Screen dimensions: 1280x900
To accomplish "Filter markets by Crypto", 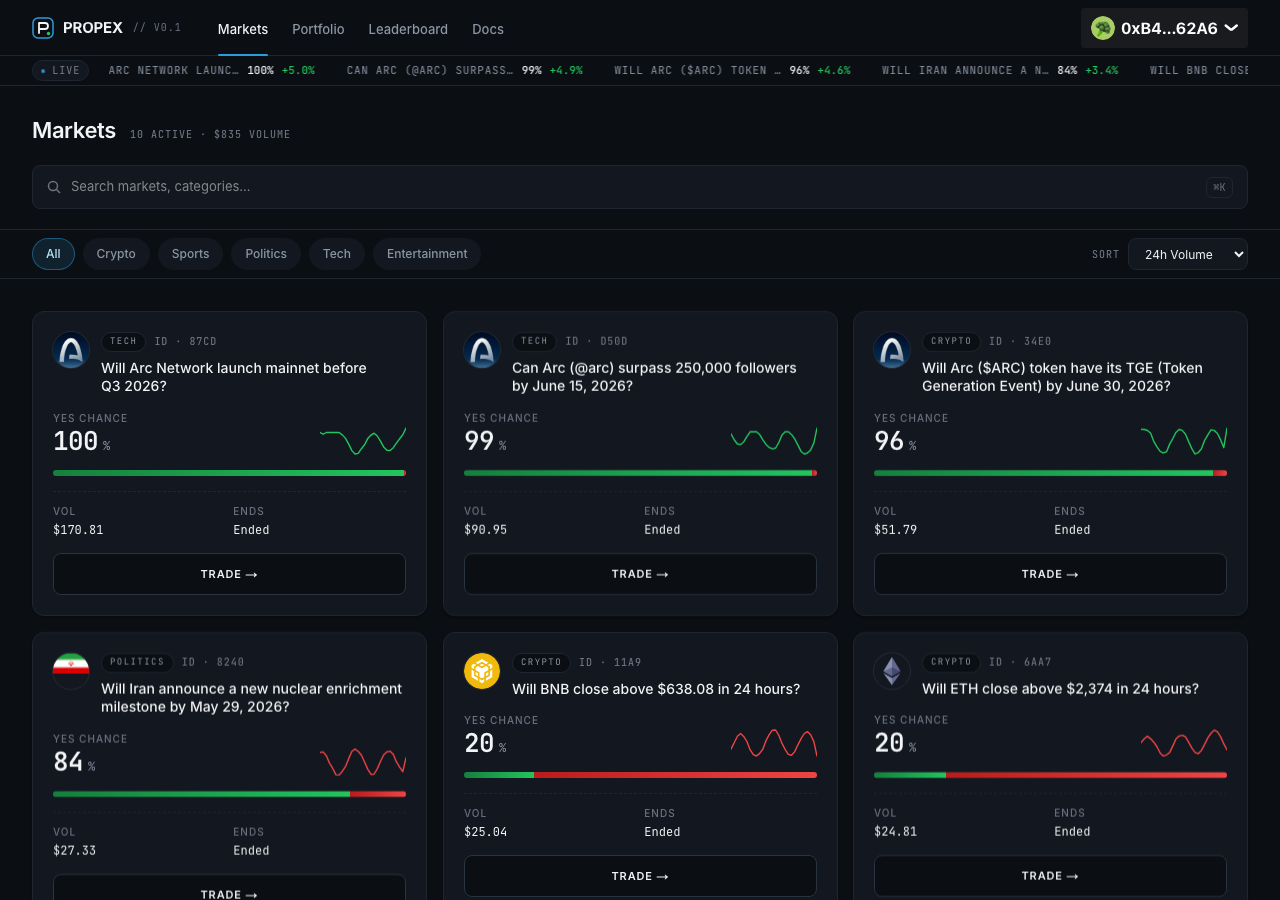I will point(116,254).
